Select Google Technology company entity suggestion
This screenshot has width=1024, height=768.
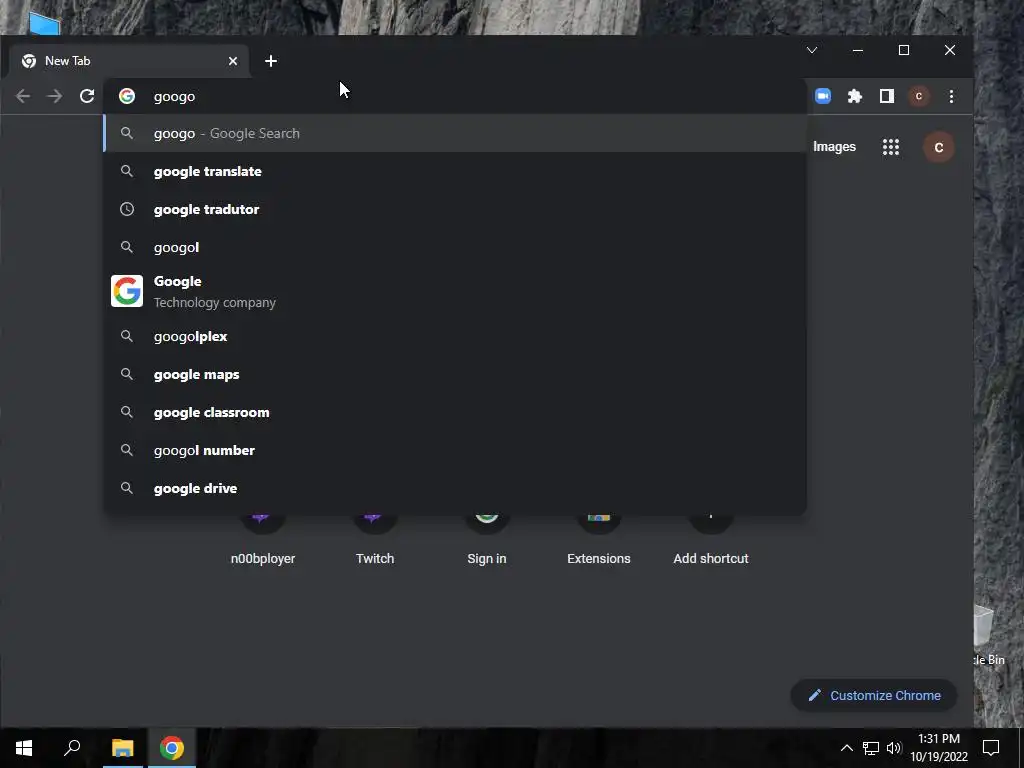point(455,291)
